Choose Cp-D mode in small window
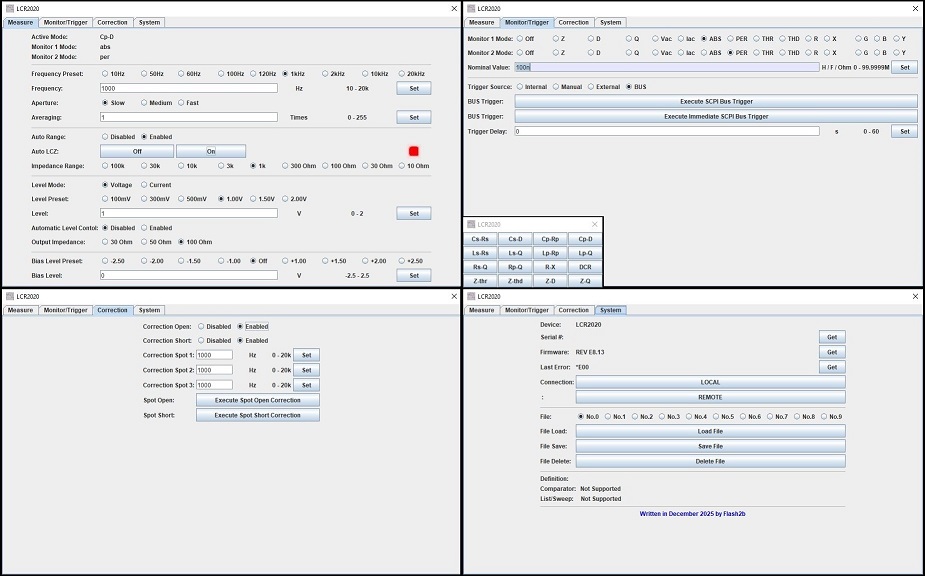Viewport: 925px width, 576px height. coord(585,239)
